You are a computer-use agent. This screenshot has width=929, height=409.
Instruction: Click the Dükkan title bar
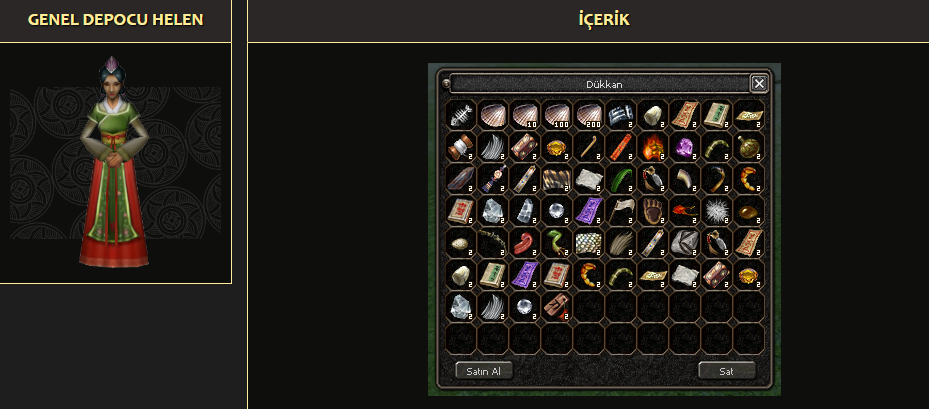(x=600, y=84)
